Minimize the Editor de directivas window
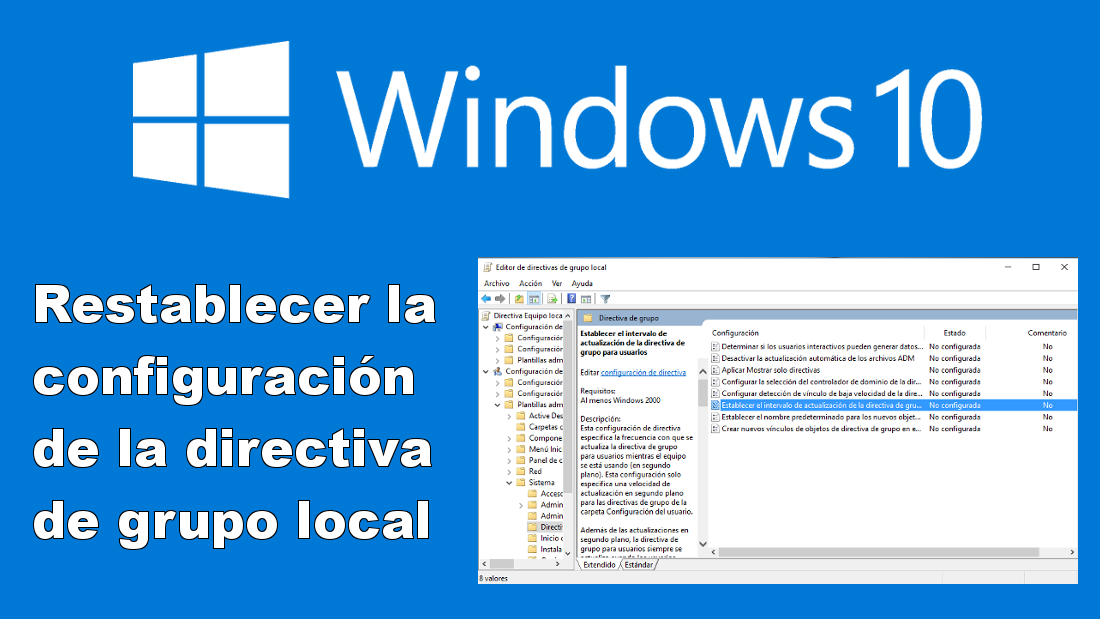1100x619 pixels. pos(1007,267)
